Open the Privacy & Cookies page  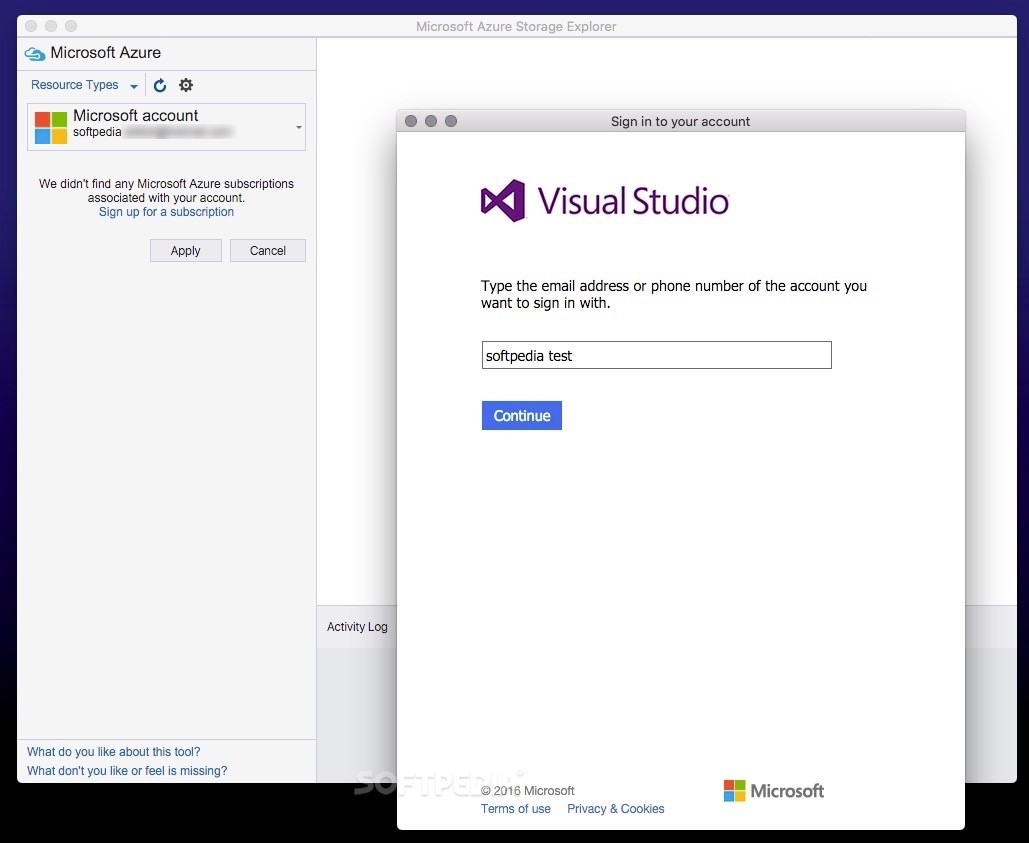tap(615, 809)
